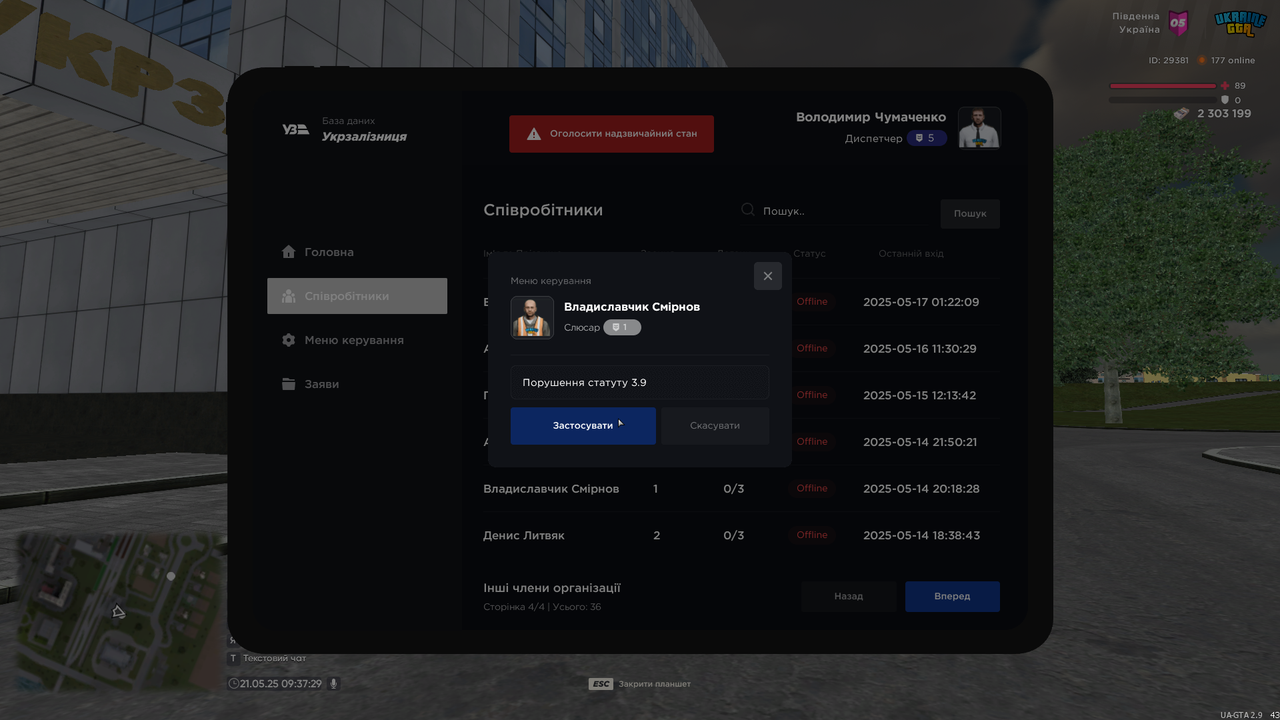This screenshot has height=720, width=1280.
Task: Click the timestamp 2025-05-17 01:22:09
Action: tap(921, 302)
